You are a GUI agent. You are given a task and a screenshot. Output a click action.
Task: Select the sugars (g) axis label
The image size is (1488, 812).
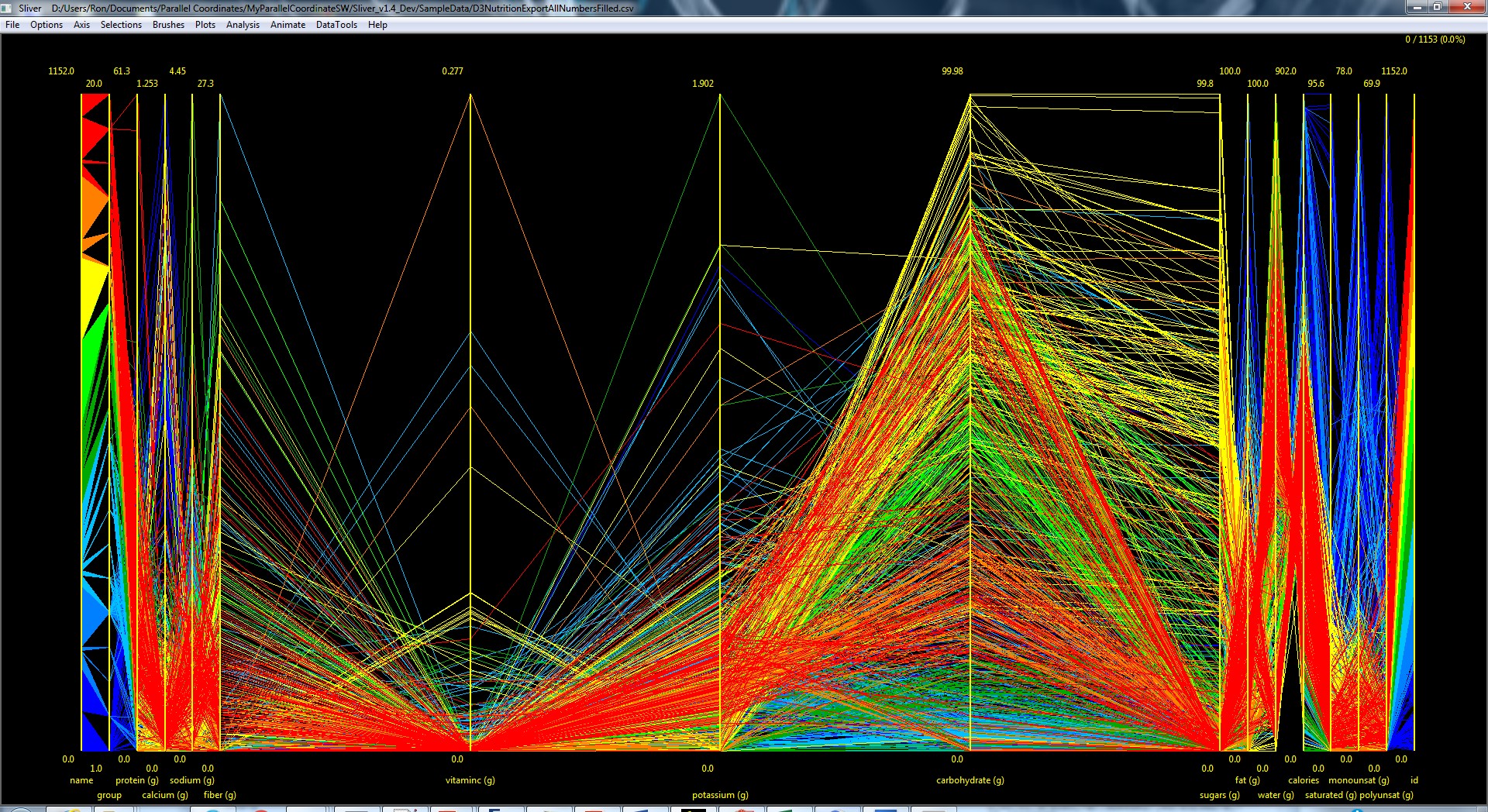coord(1219,795)
